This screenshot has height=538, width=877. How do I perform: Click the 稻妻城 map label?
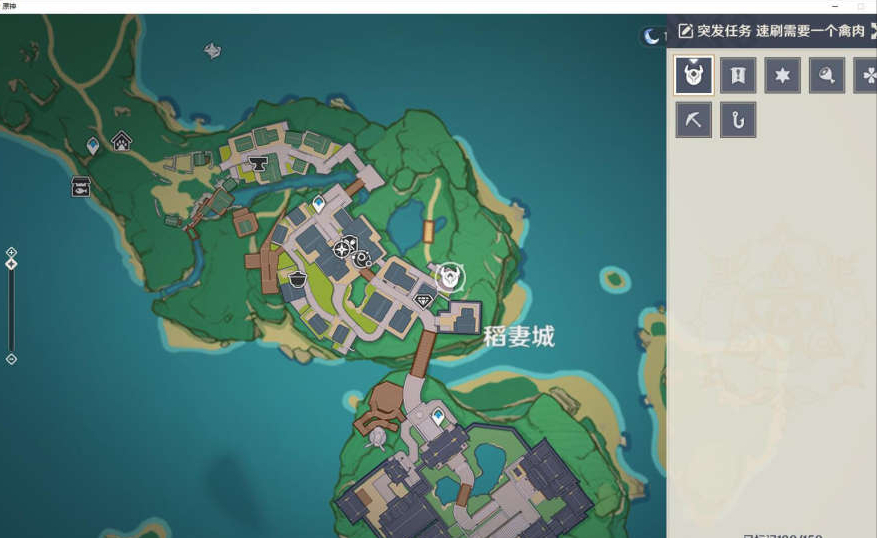point(518,337)
